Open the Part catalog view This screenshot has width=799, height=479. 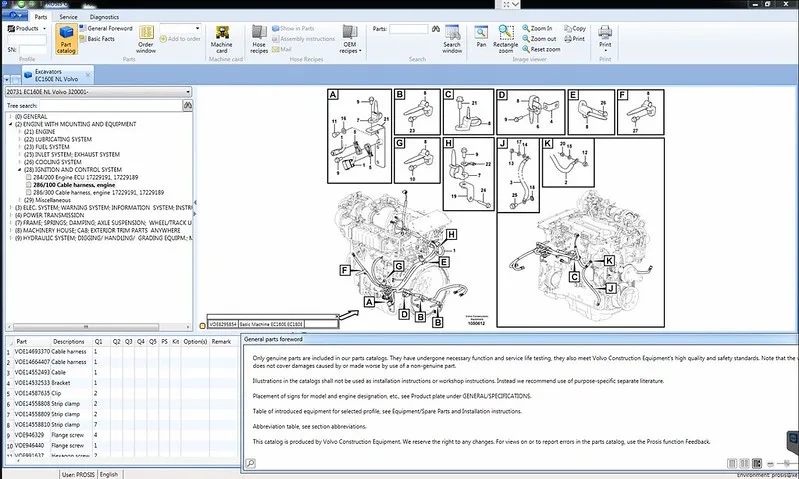click(66, 39)
